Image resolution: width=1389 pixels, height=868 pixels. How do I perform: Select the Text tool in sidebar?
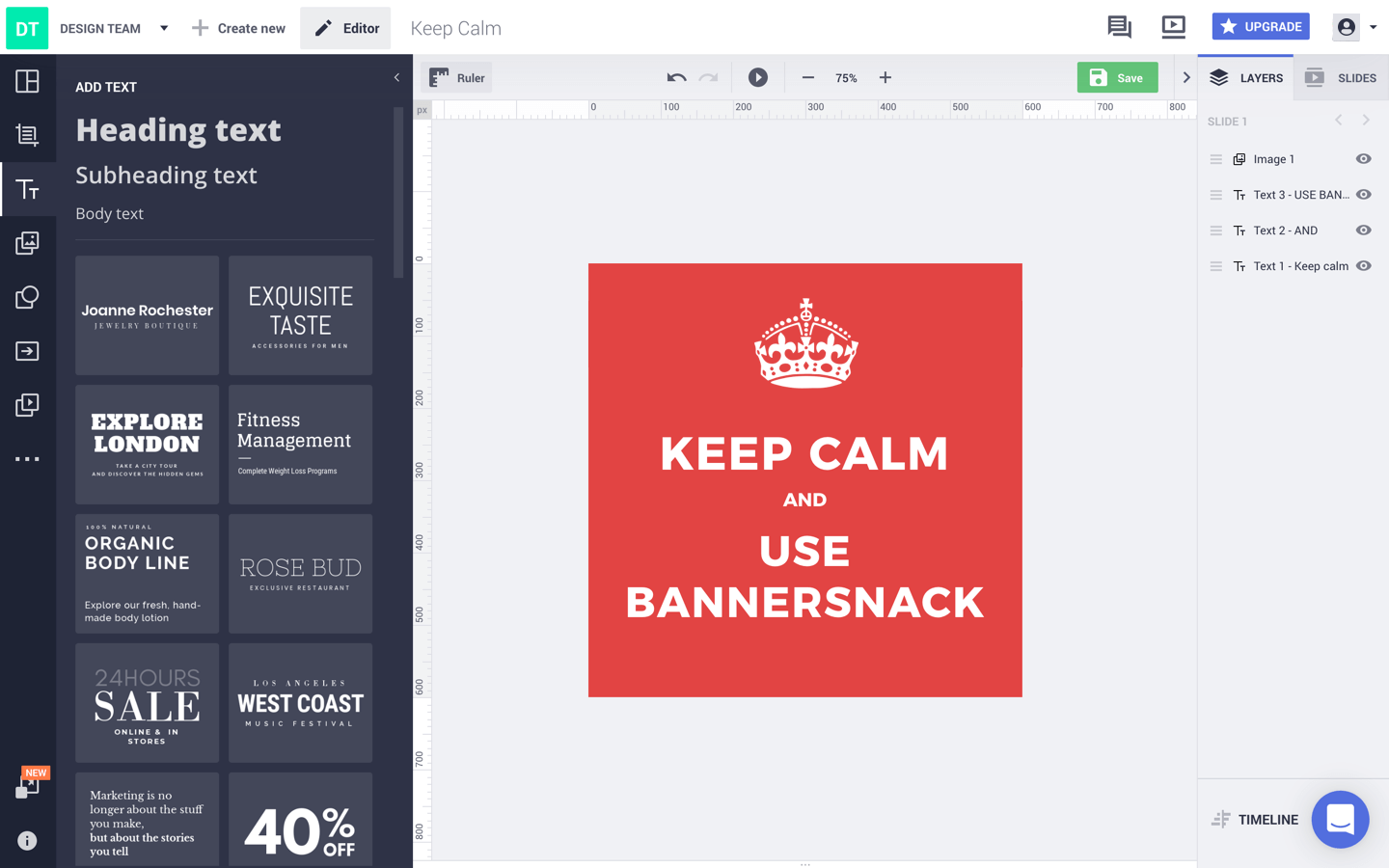[27, 189]
